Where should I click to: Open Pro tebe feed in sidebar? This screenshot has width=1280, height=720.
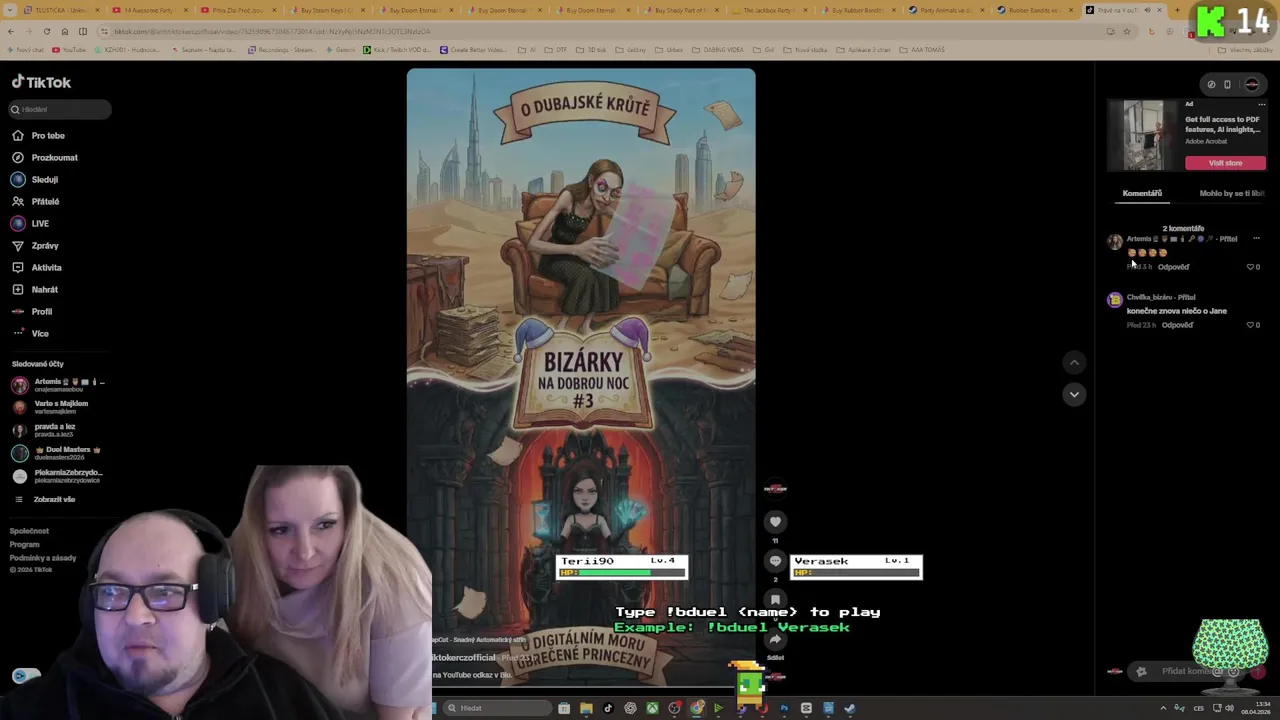point(38,135)
